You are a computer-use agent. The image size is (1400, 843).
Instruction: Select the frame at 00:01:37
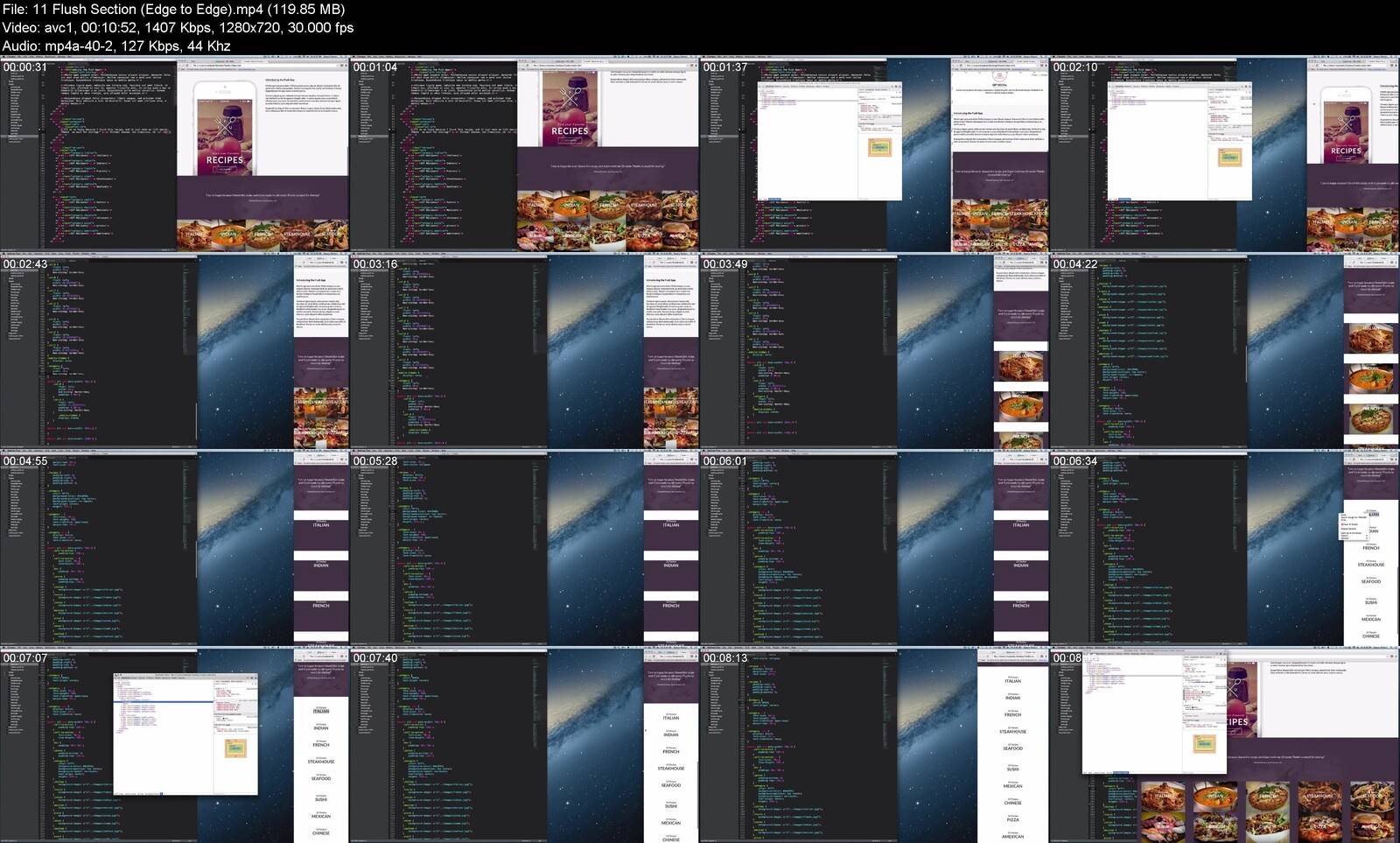875,154
